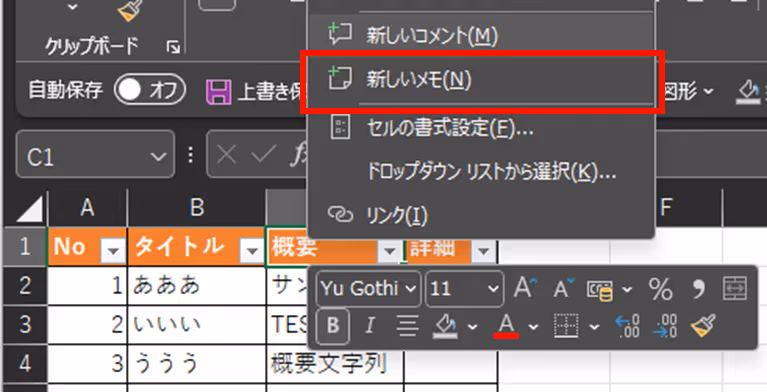This screenshot has height=392, width=767.
Task: Apply comma style in mini toolbar
Action: click(699, 289)
